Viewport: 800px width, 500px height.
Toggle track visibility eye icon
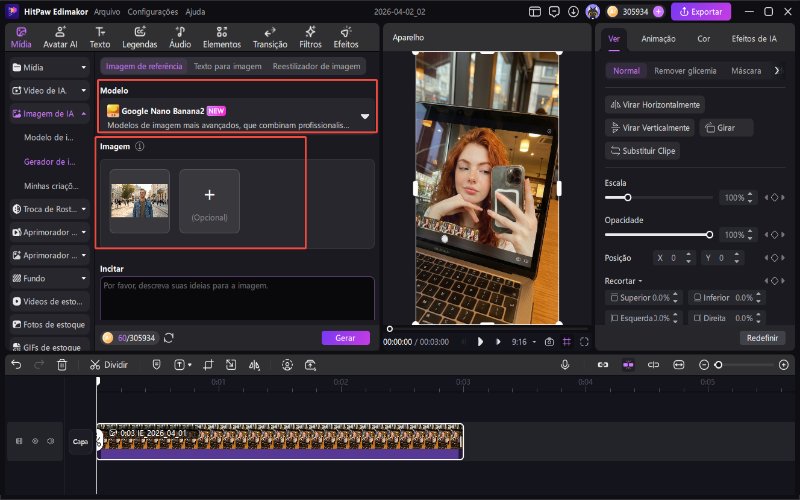point(35,440)
